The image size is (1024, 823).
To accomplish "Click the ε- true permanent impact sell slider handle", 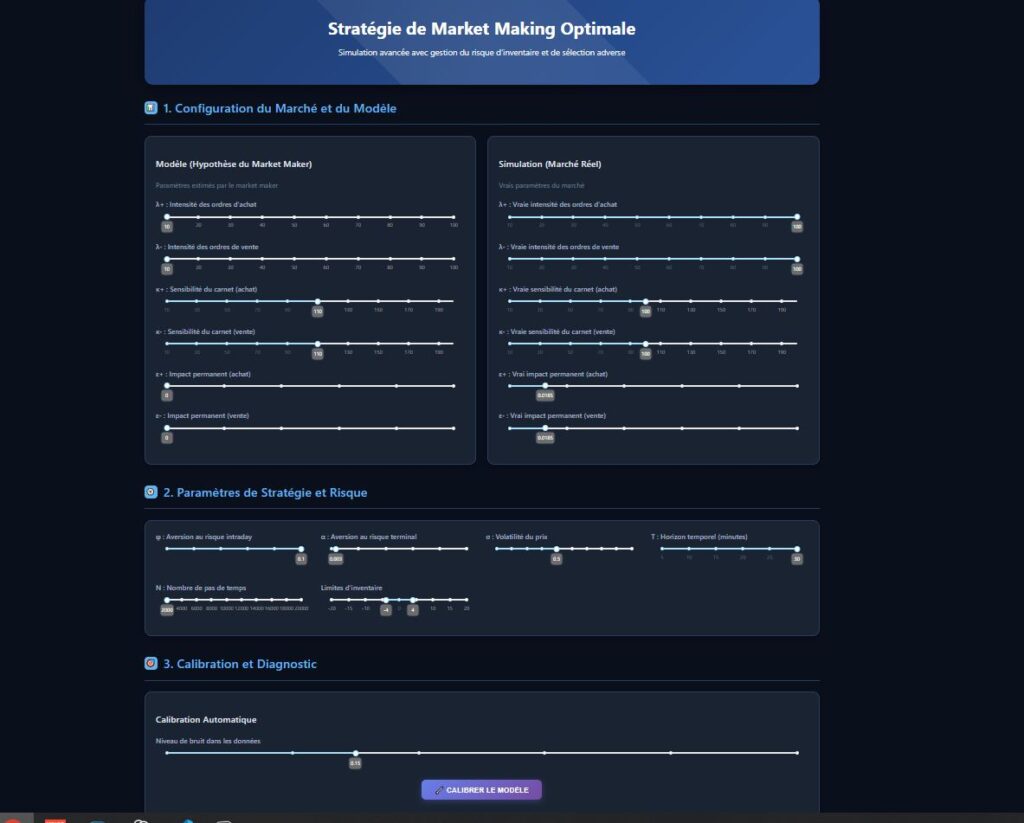I will click(545, 428).
